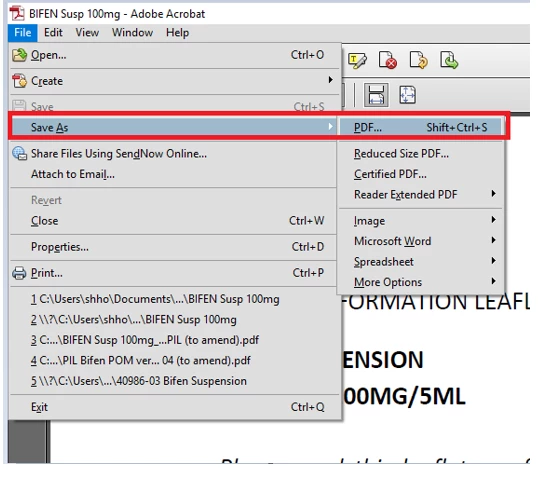Click the rotate page icon in toolbar
Viewport: 552px width, 480px height.
(418, 60)
